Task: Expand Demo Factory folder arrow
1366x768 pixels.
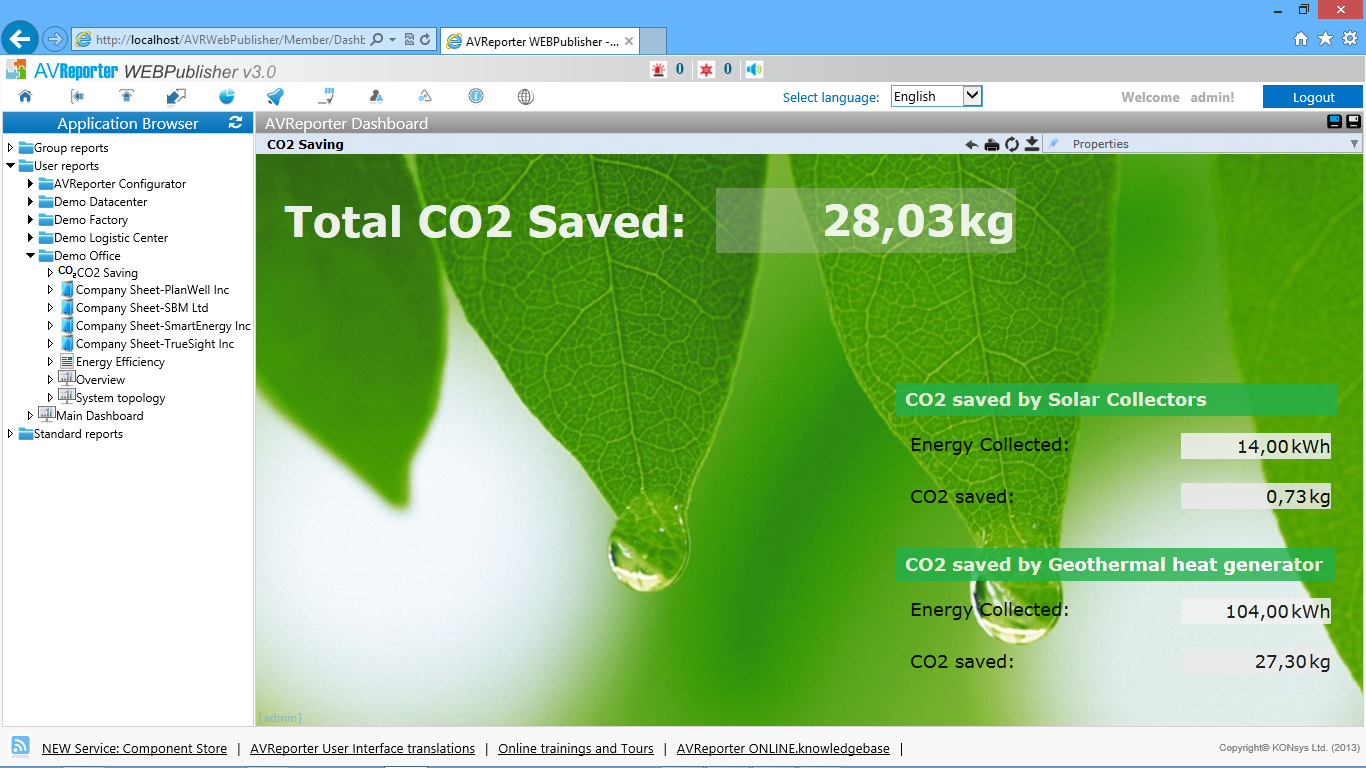Action: pyautogui.click(x=30, y=220)
